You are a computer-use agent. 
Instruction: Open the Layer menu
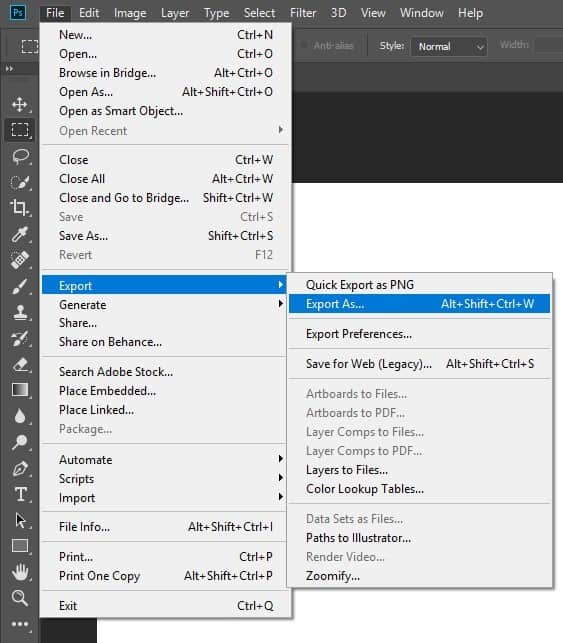pyautogui.click(x=175, y=13)
